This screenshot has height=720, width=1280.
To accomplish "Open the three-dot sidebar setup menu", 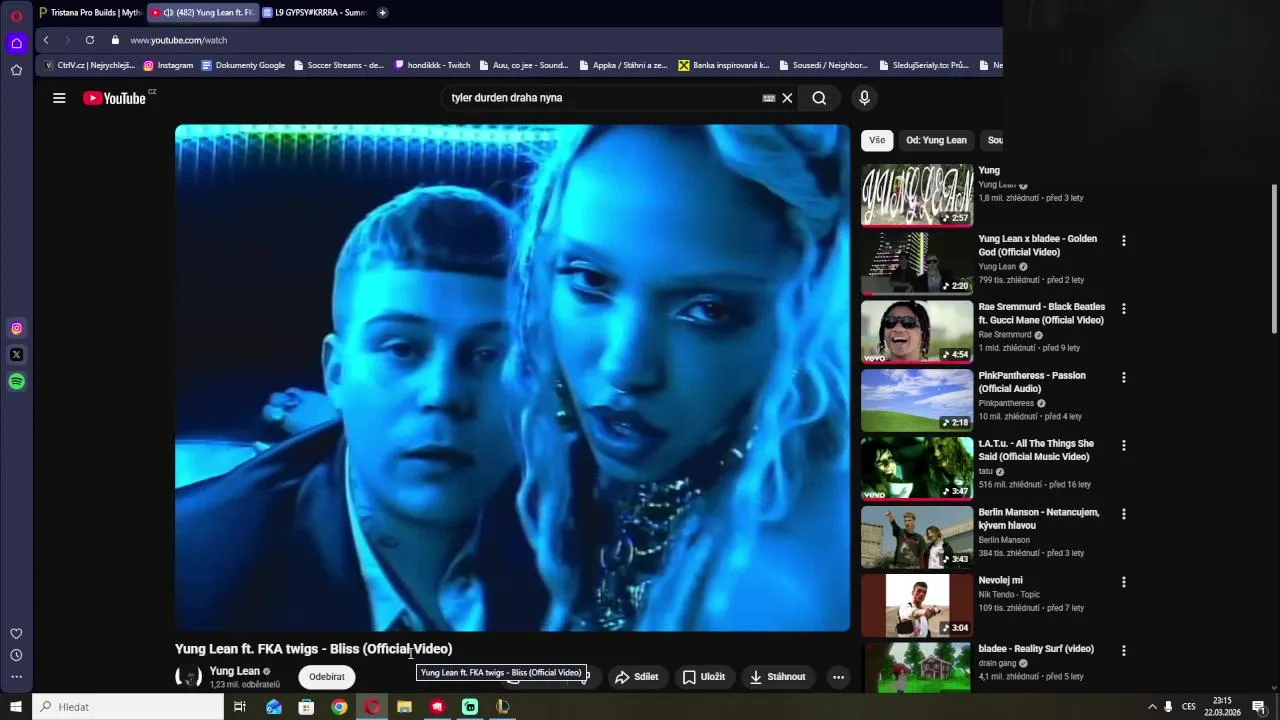I will click(x=16, y=676).
